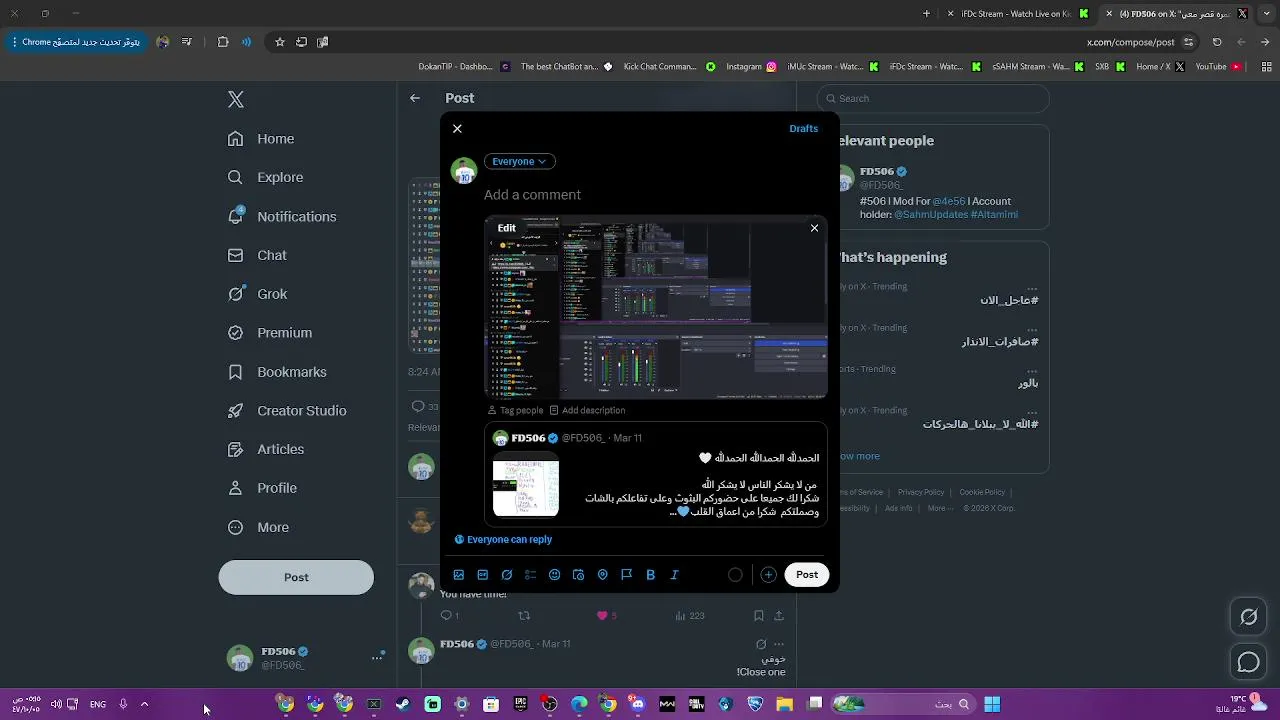Click the Grok enhance icon in compose toolbar
Screen dimensions: 1280x720
click(507, 575)
